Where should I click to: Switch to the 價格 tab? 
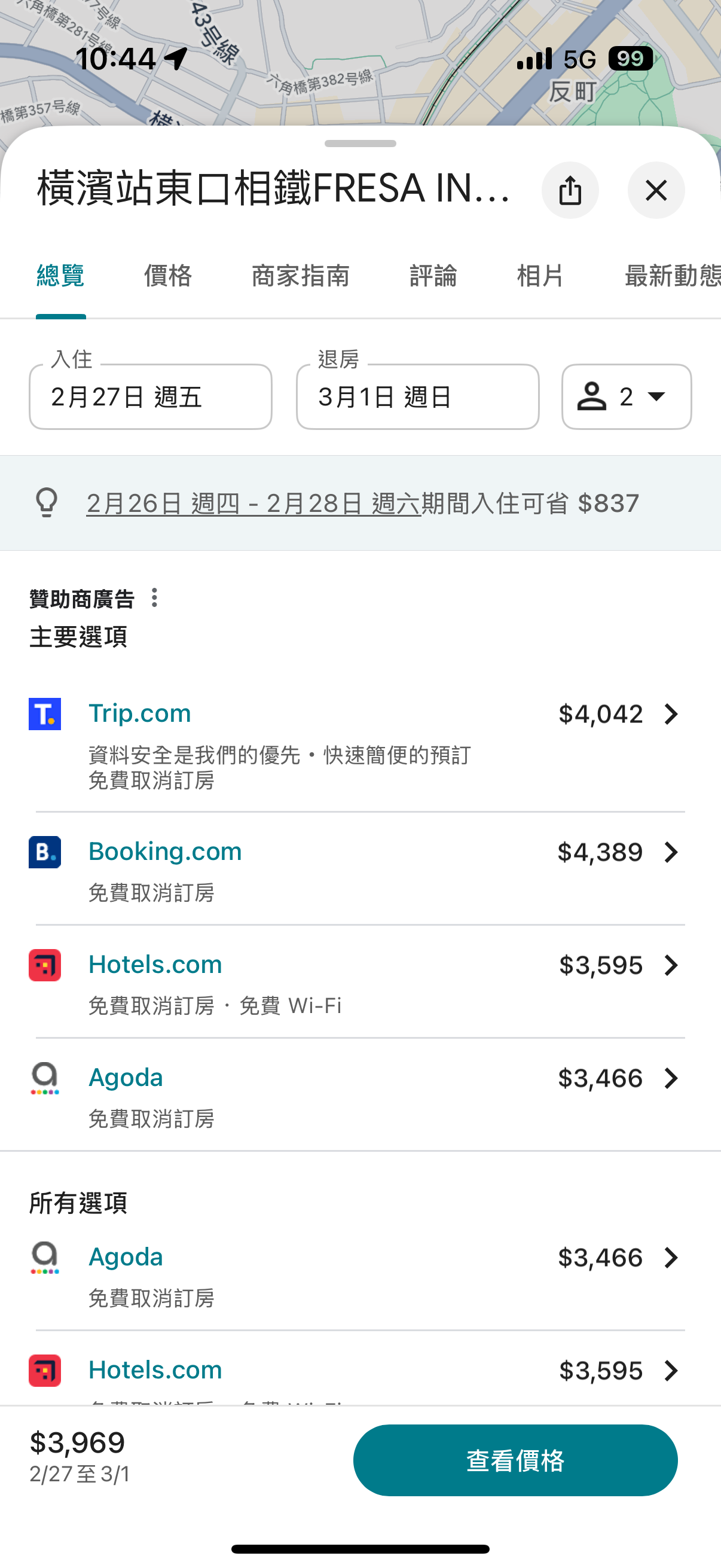click(x=168, y=276)
